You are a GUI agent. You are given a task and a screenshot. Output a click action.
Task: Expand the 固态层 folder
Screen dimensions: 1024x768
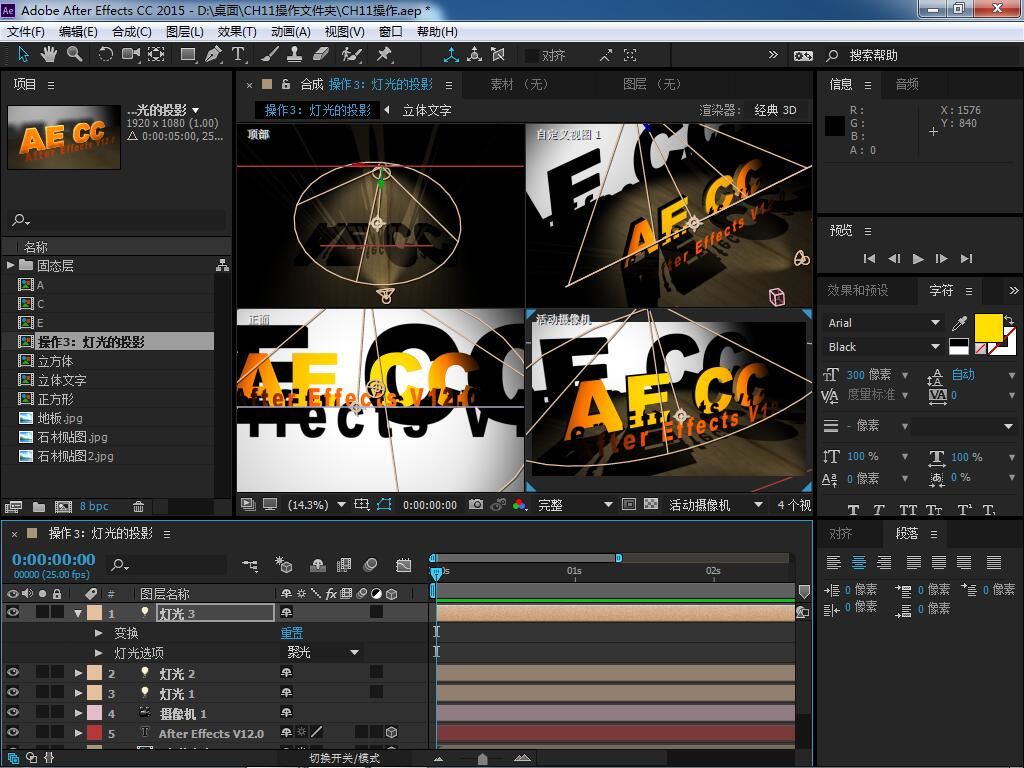tap(10, 265)
